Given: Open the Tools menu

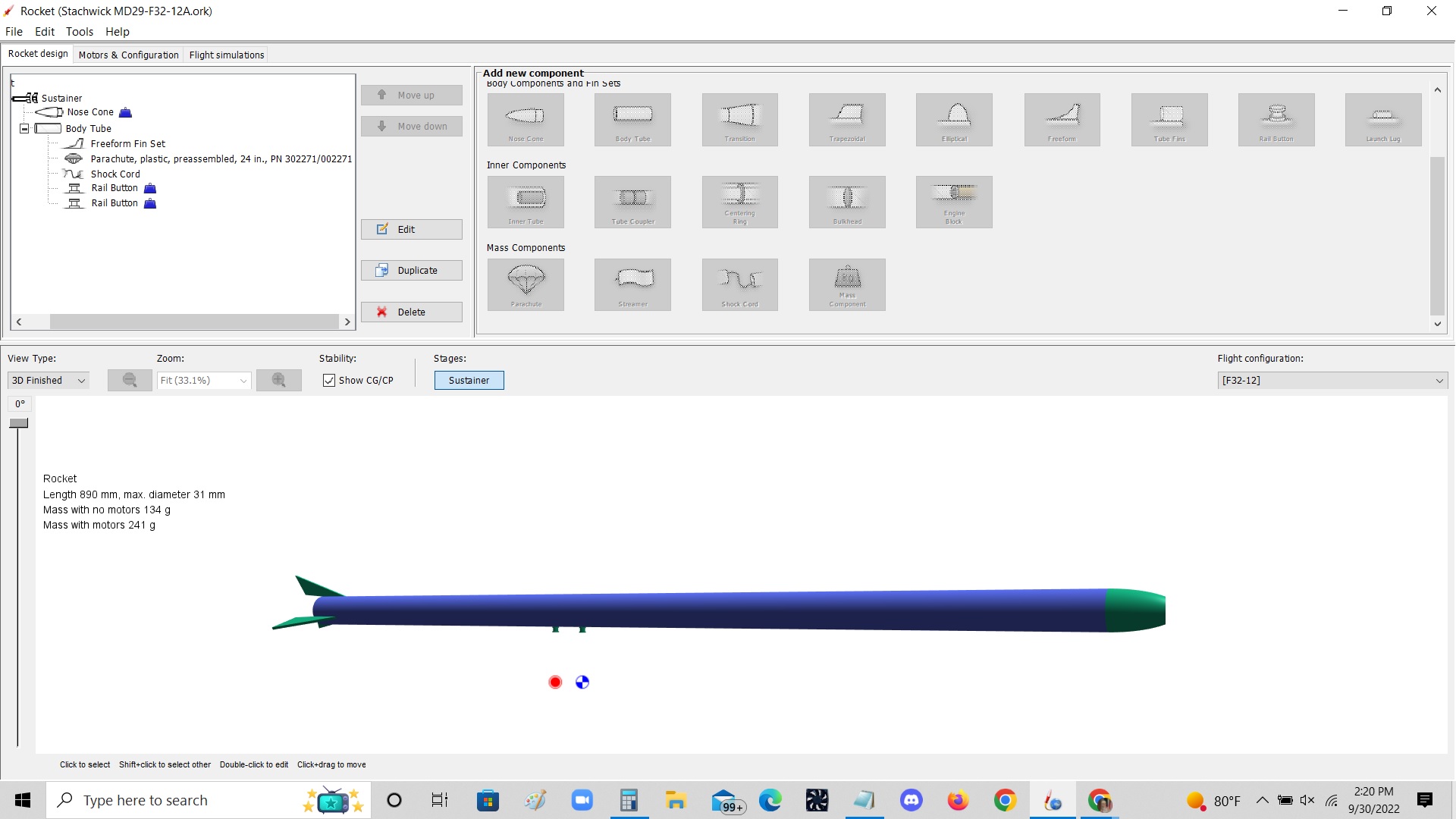Looking at the screenshot, I should tap(79, 32).
